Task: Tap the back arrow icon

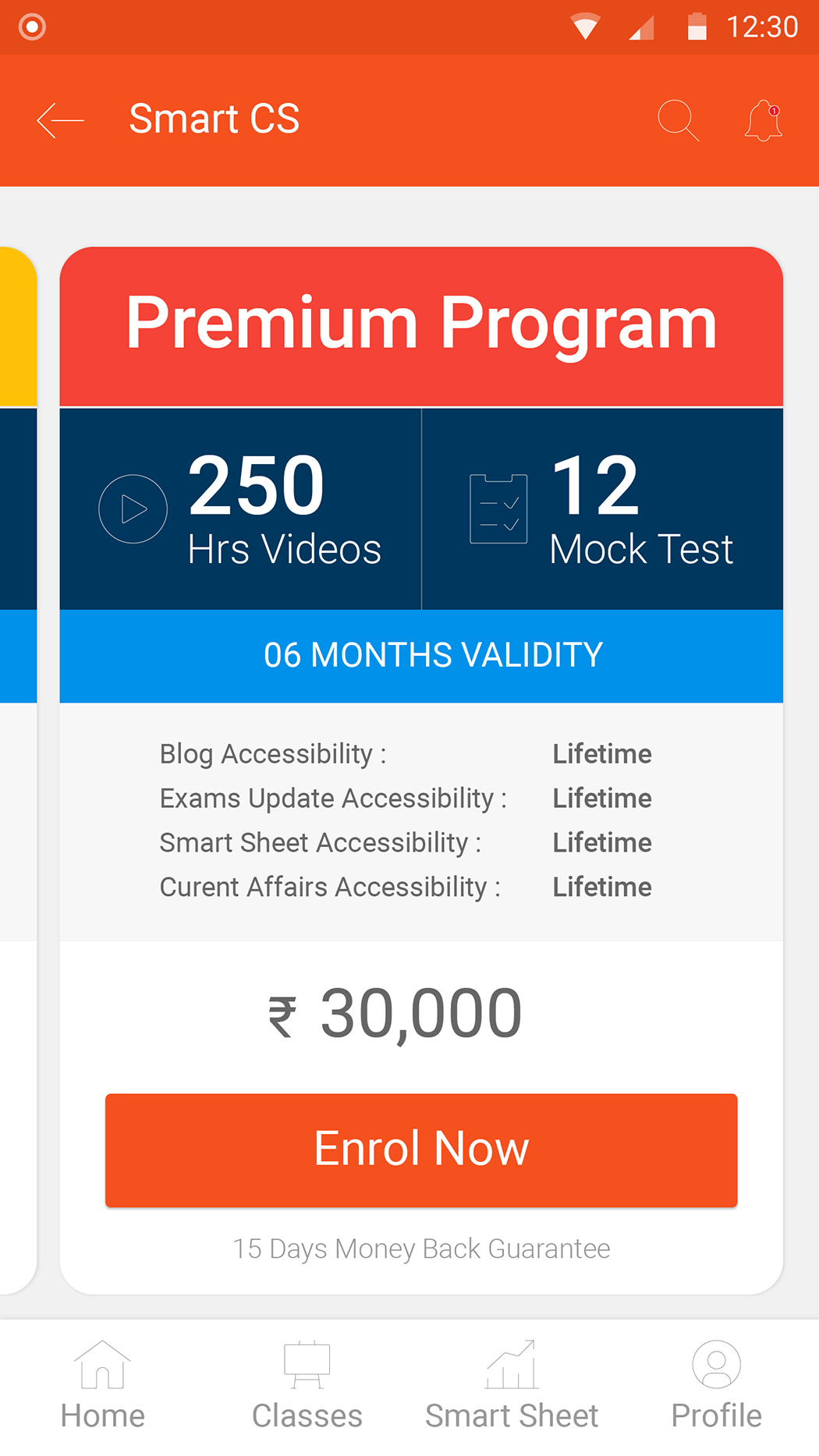Action: [x=60, y=120]
